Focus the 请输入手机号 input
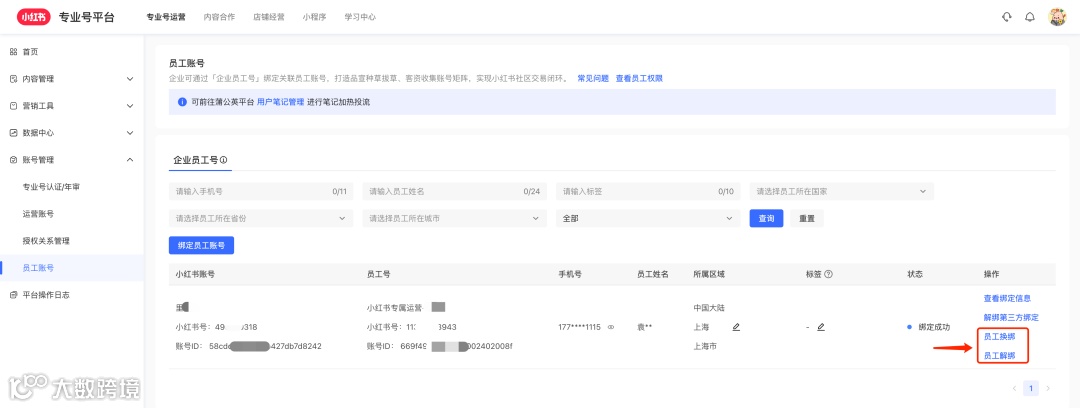This screenshot has height=408, width=1080. (260, 192)
